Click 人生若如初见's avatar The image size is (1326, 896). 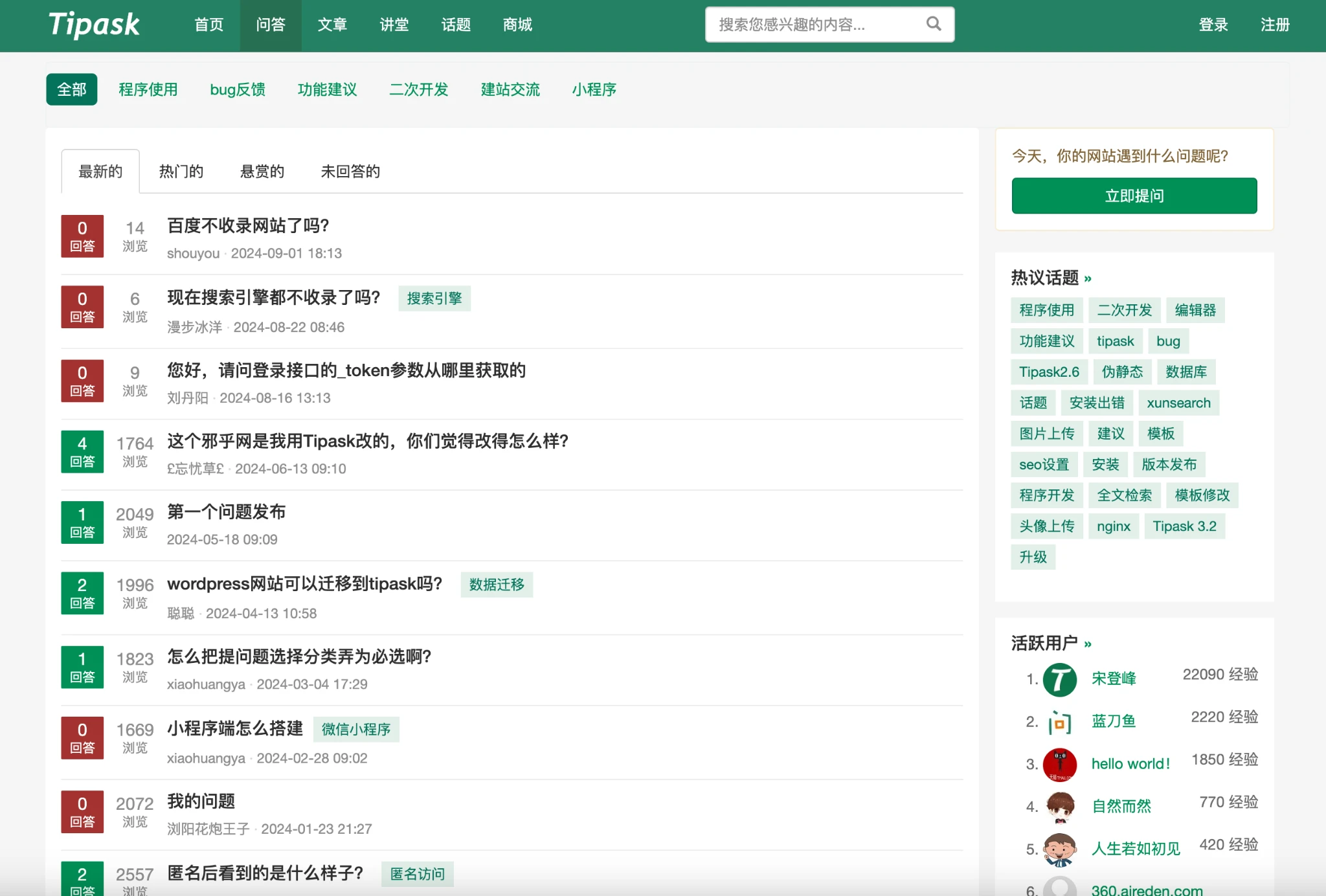(x=1060, y=849)
